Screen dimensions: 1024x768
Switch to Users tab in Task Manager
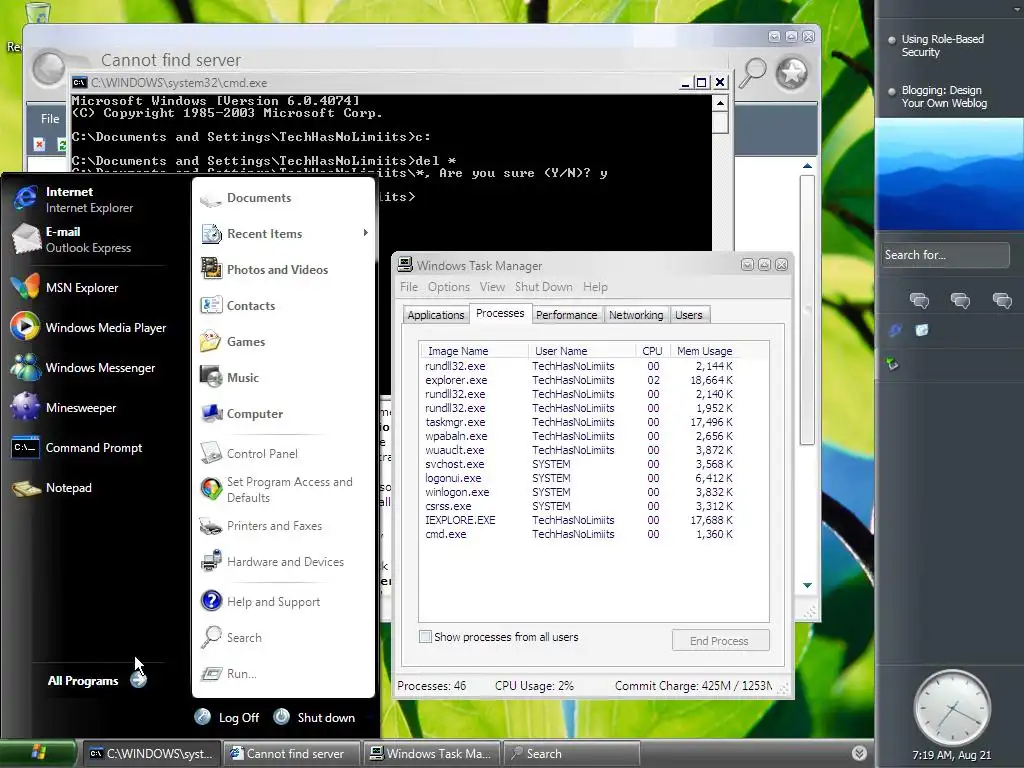point(688,315)
